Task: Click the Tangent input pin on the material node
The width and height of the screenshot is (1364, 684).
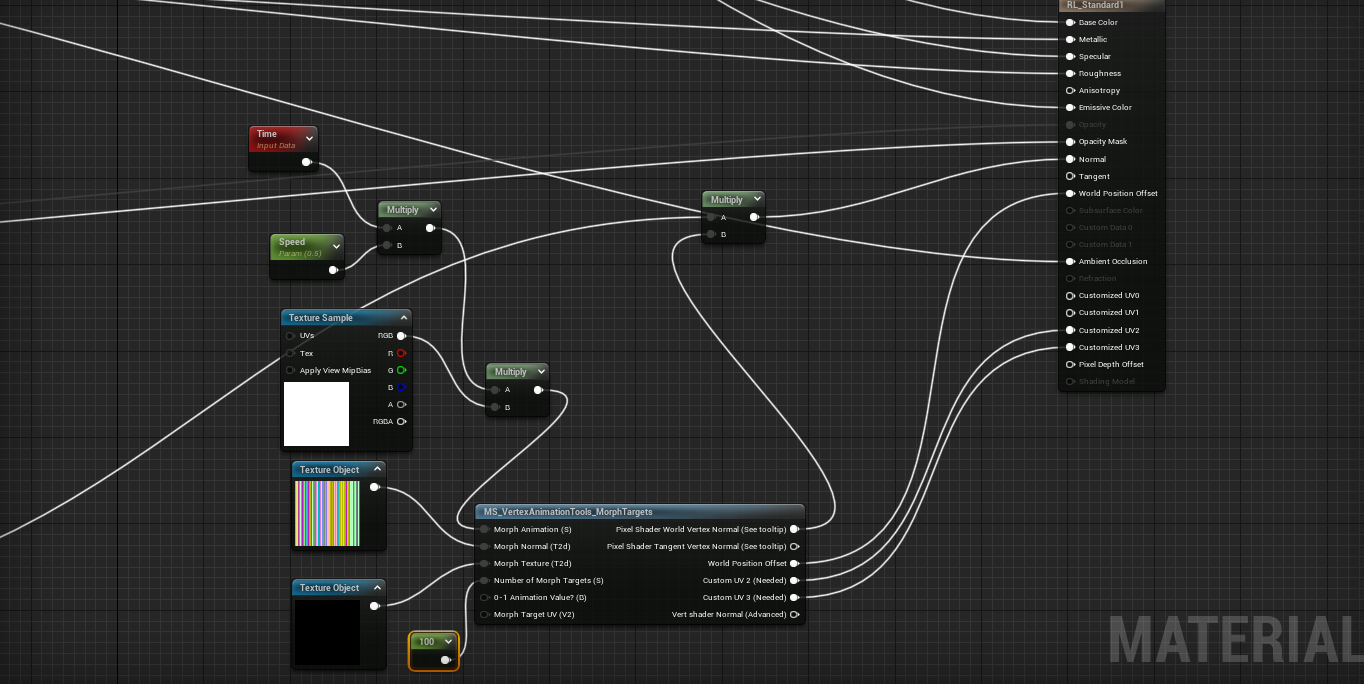Action: [x=1070, y=176]
